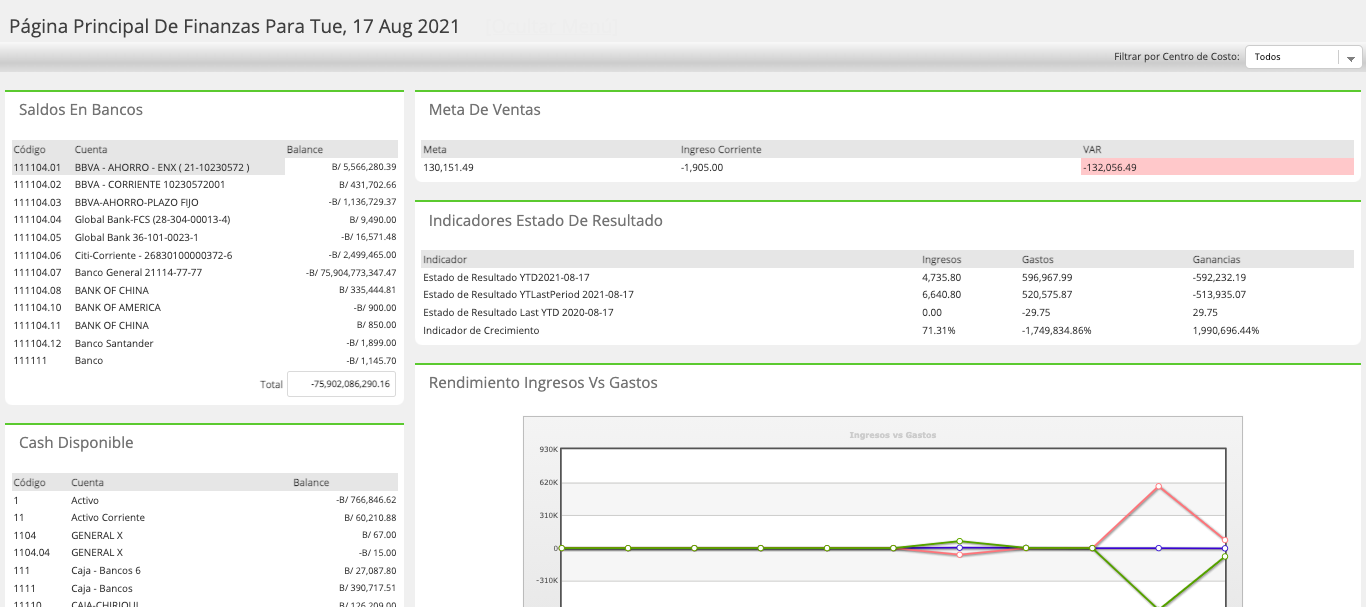Select Estado de Resultado YTDLastPeriod 2021-08-17 row
1366x607 pixels.
[887, 295]
